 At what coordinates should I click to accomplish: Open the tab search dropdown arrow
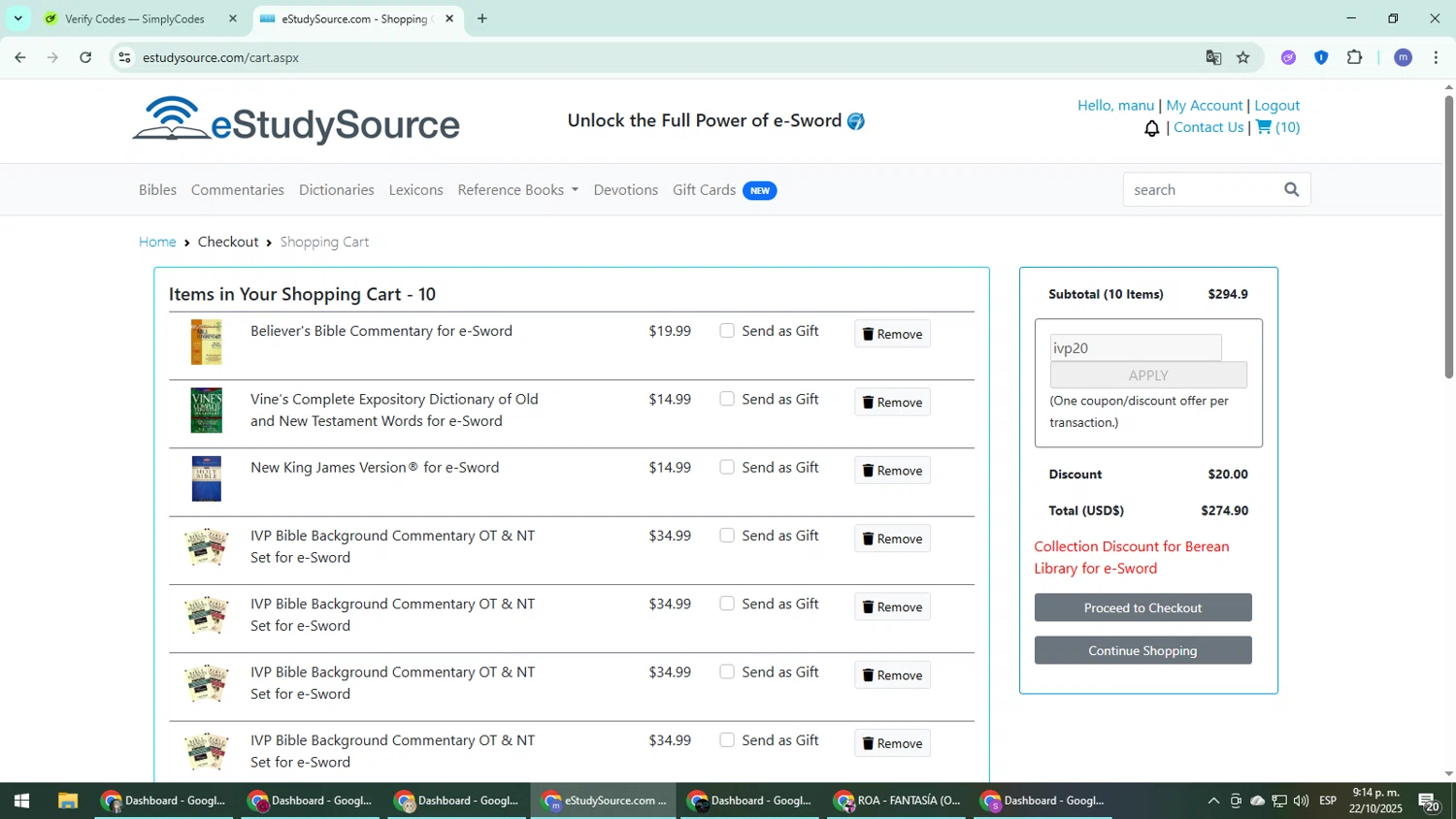(17, 18)
